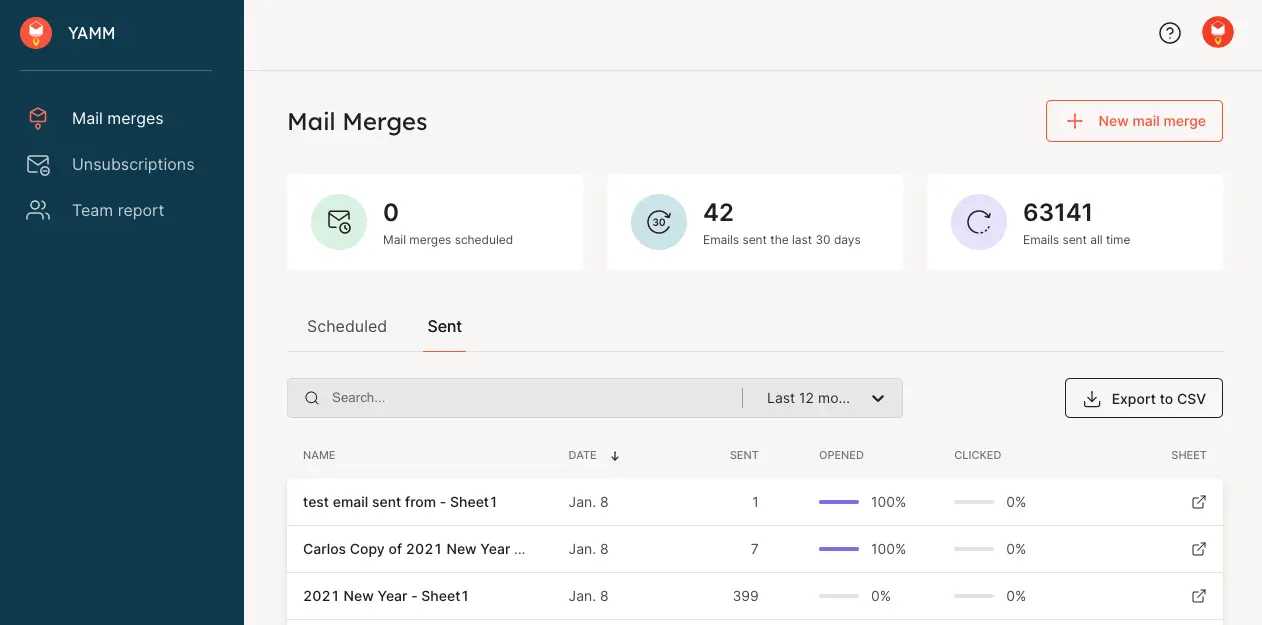Go to Mail merges in sidebar
The image size is (1262, 625).
(118, 119)
